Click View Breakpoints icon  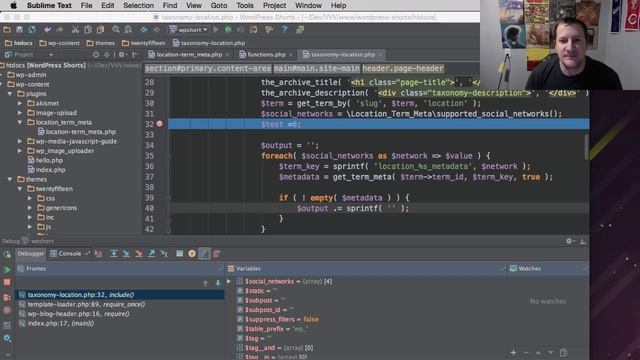[x=7, y=298]
